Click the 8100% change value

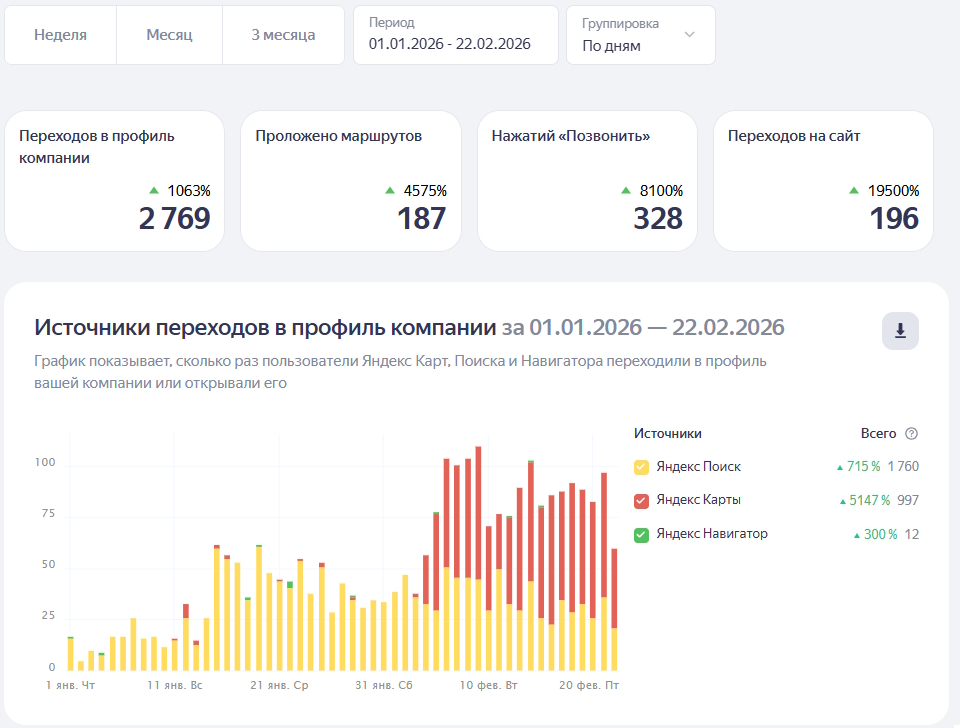point(661,191)
